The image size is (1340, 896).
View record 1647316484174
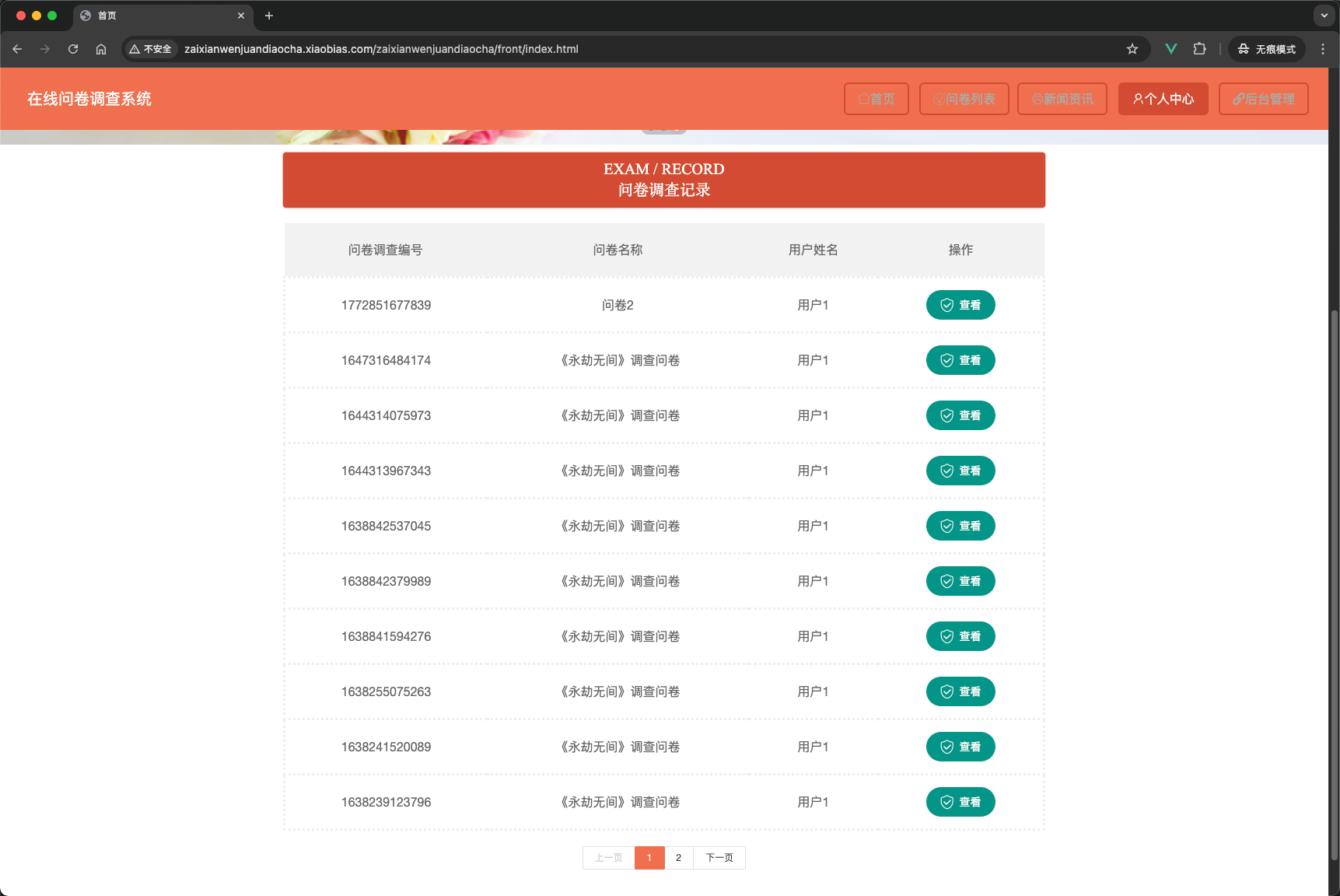tap(960, 360)
